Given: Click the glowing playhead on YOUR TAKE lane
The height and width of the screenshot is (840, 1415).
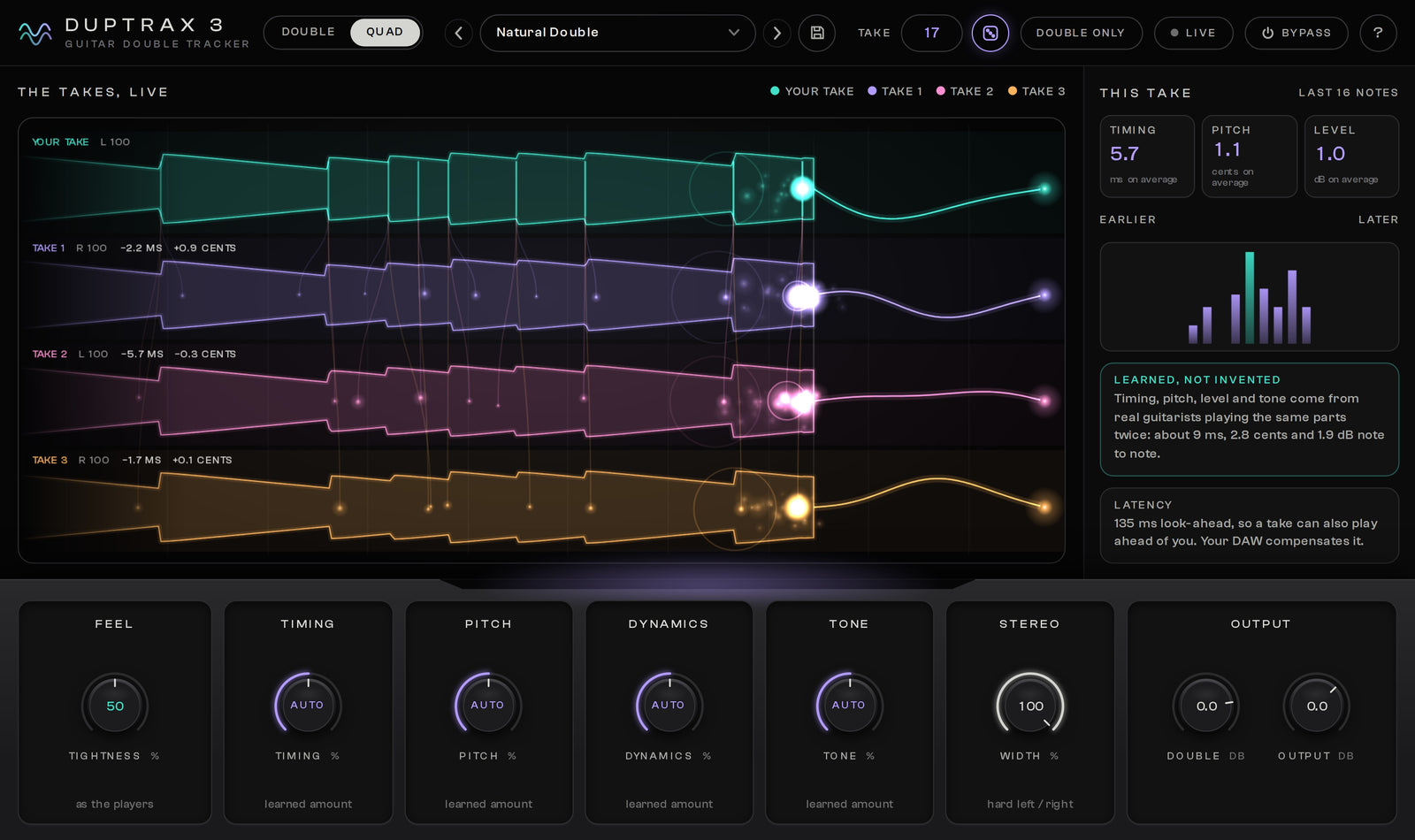Looking at the screenshot, I should (802, 187).
